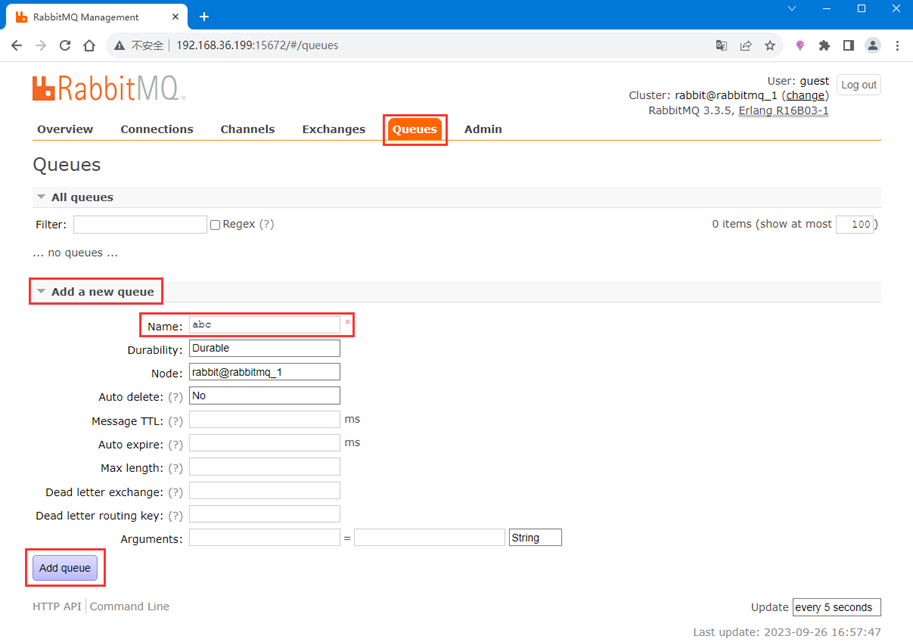Click the Arguments value input field

click(429, 537)
